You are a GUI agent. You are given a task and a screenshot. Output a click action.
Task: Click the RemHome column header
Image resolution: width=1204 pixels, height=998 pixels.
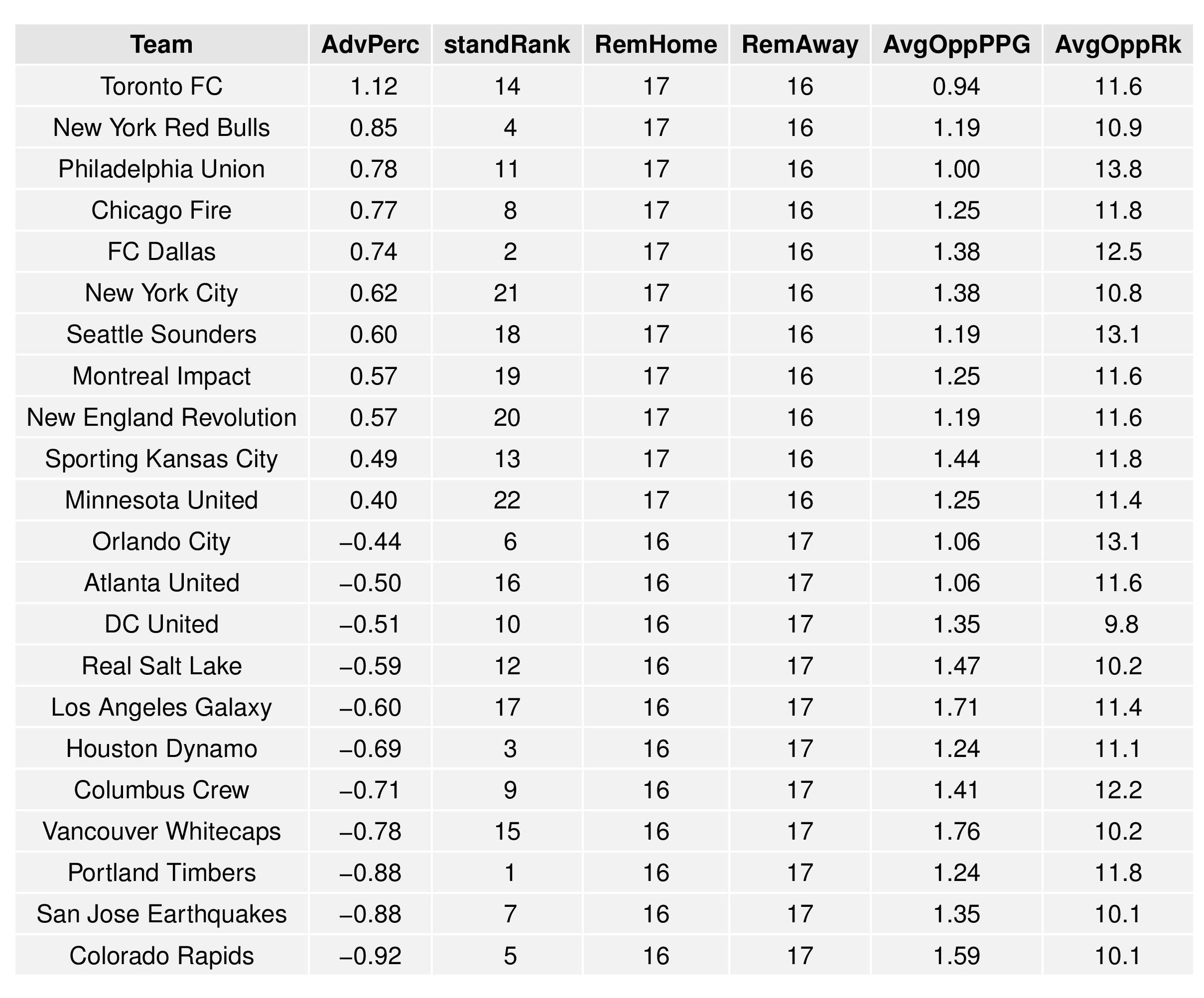[656, 45]
